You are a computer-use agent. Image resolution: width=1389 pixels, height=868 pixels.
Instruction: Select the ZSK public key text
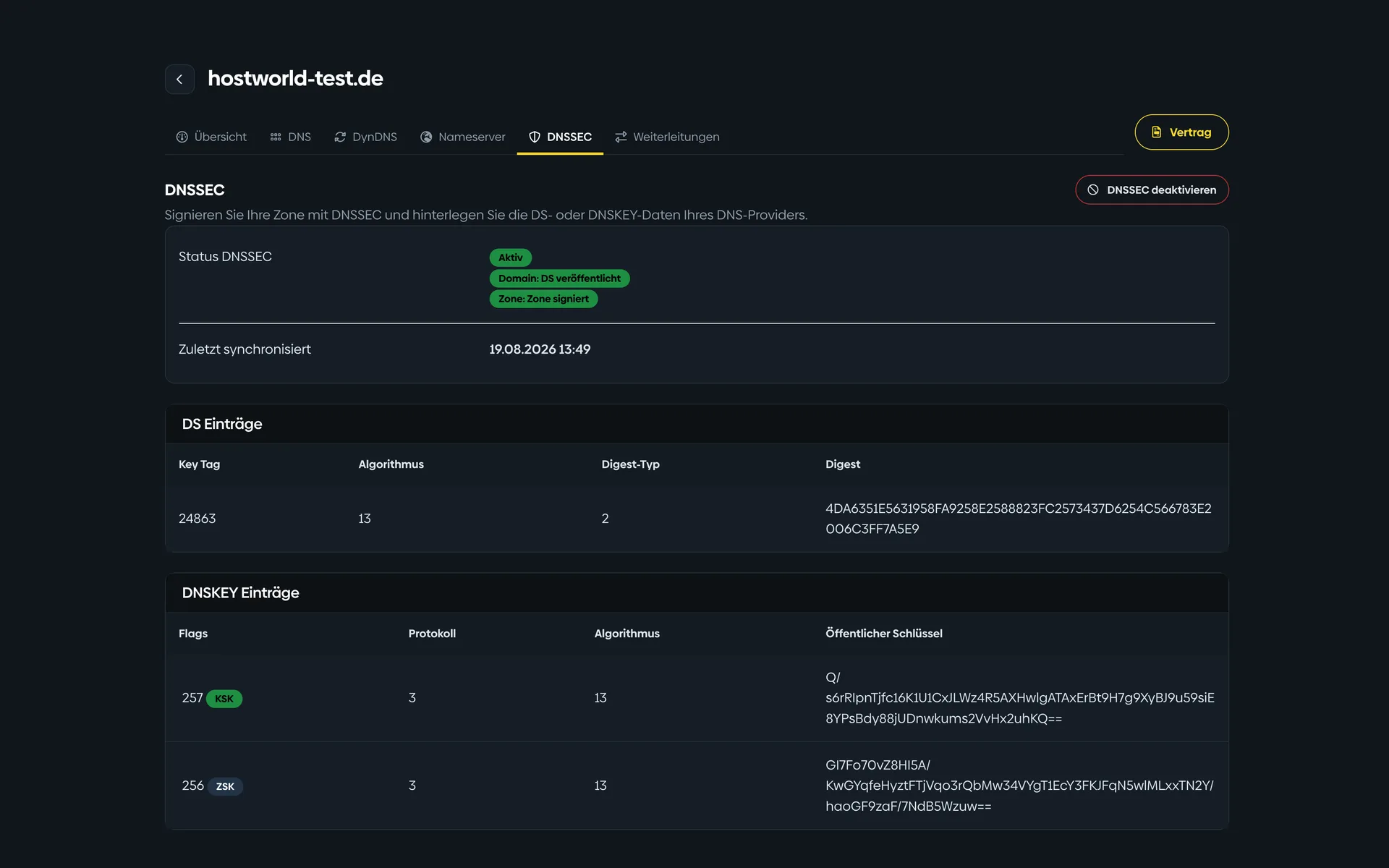click(x=1019, y=786)
